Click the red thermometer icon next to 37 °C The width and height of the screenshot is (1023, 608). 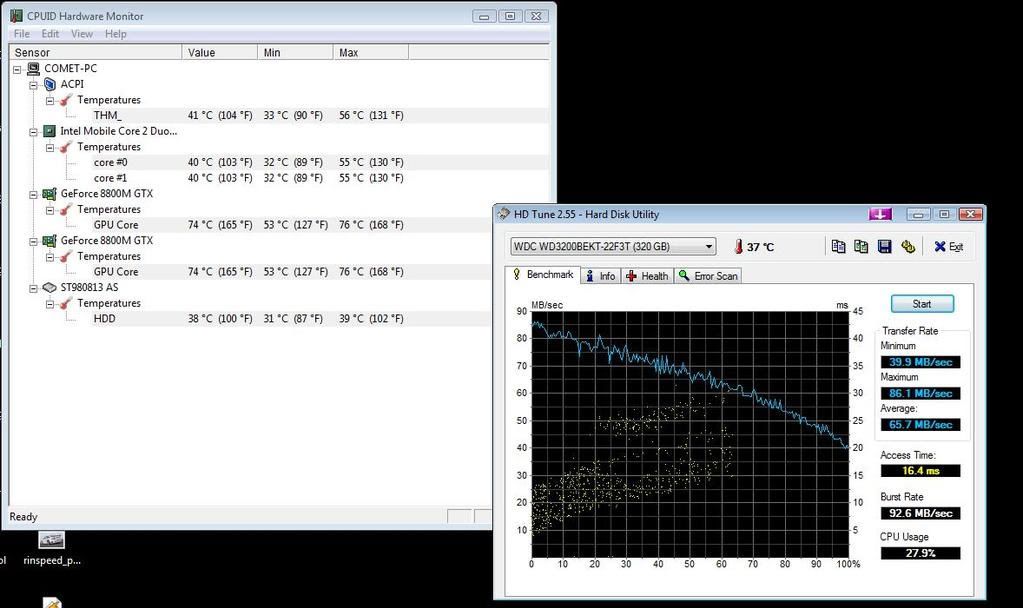pos(739,247)
